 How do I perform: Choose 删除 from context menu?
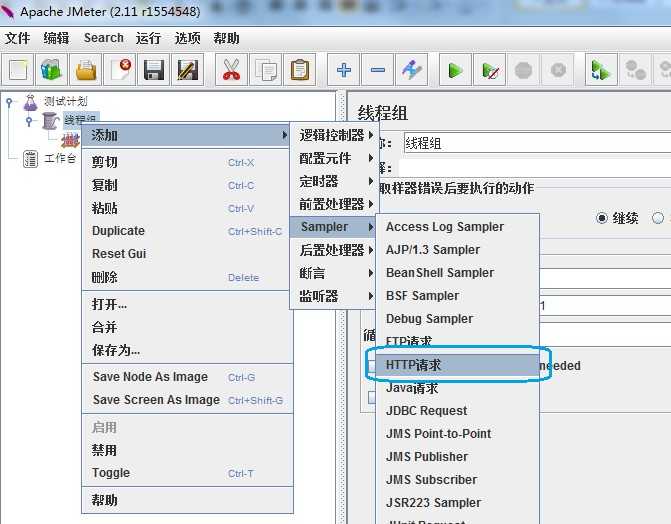point(187,277)
